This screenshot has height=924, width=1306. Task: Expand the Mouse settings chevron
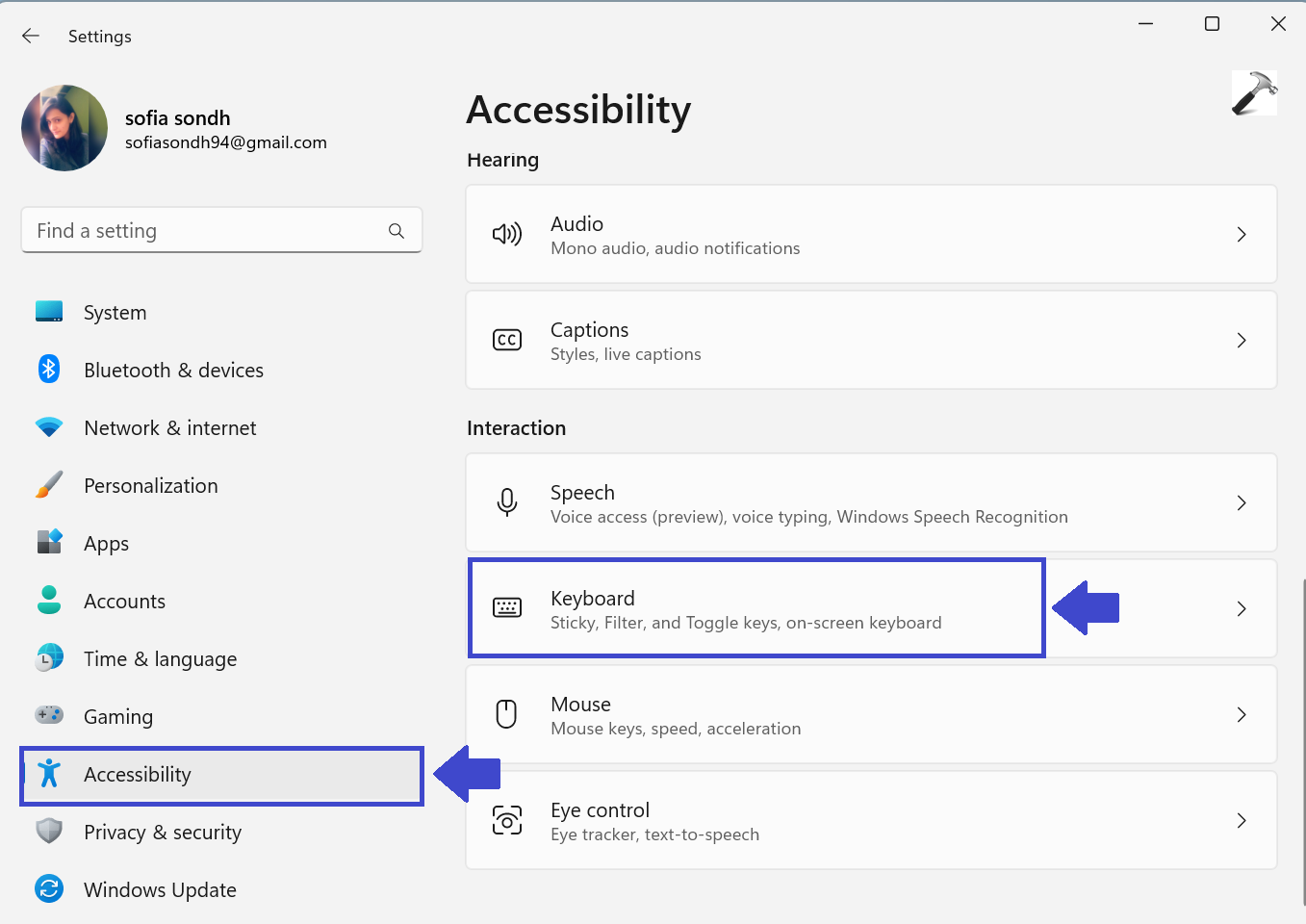point(1241,714)
